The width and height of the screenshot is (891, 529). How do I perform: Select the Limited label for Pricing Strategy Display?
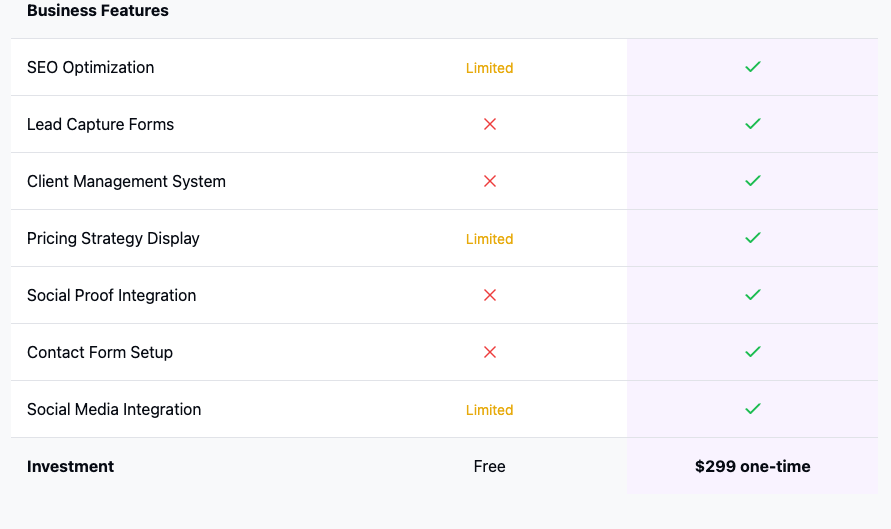(489, 239)
